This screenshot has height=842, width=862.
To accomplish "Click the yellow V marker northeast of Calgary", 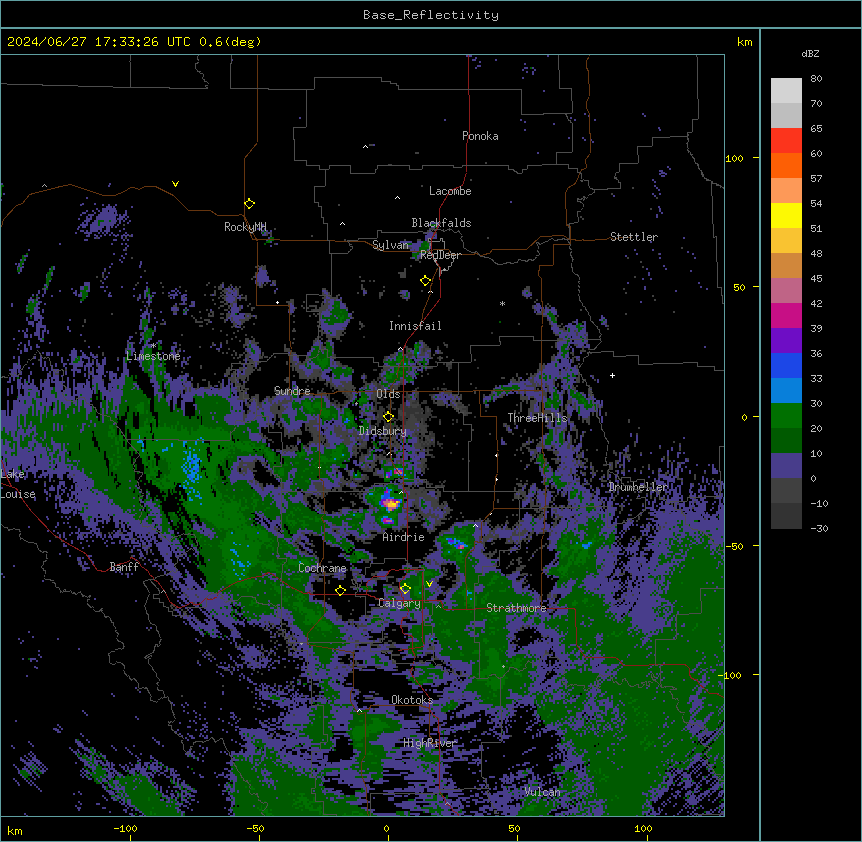I will (x=429, y=584).
